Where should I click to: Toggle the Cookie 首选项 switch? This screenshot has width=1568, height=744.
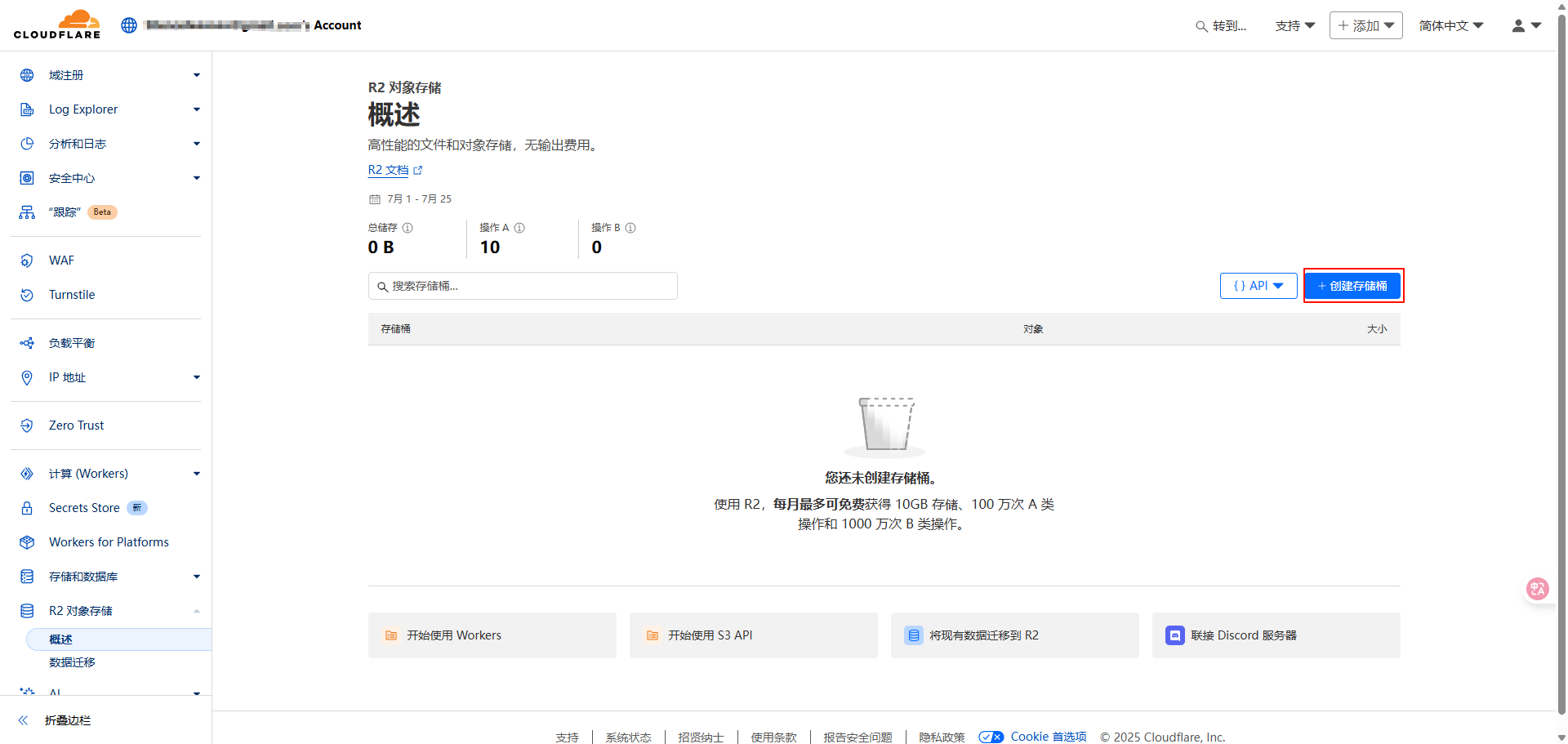point(991,737)
